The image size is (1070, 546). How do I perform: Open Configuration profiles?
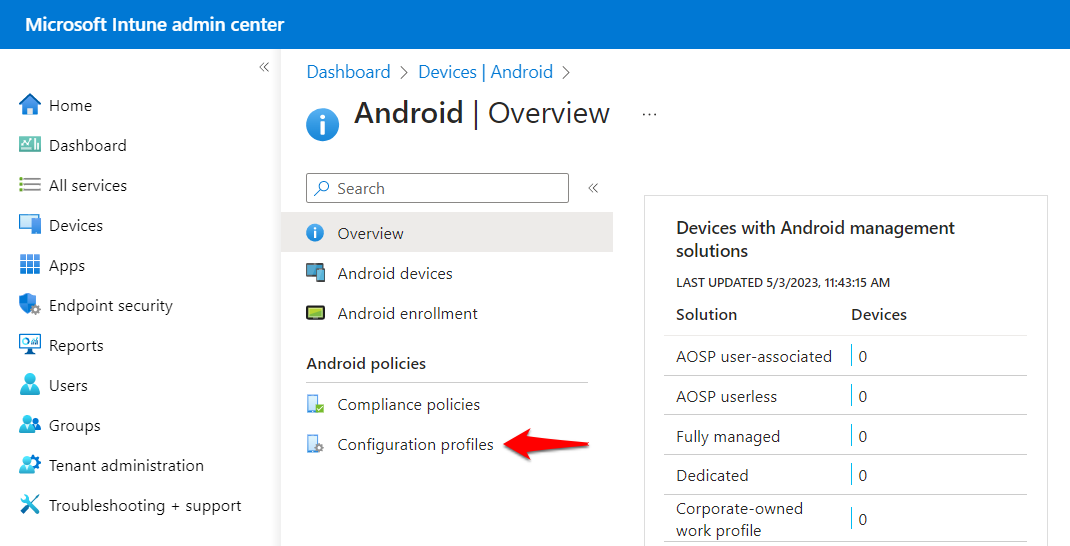[x=415, y=444]
